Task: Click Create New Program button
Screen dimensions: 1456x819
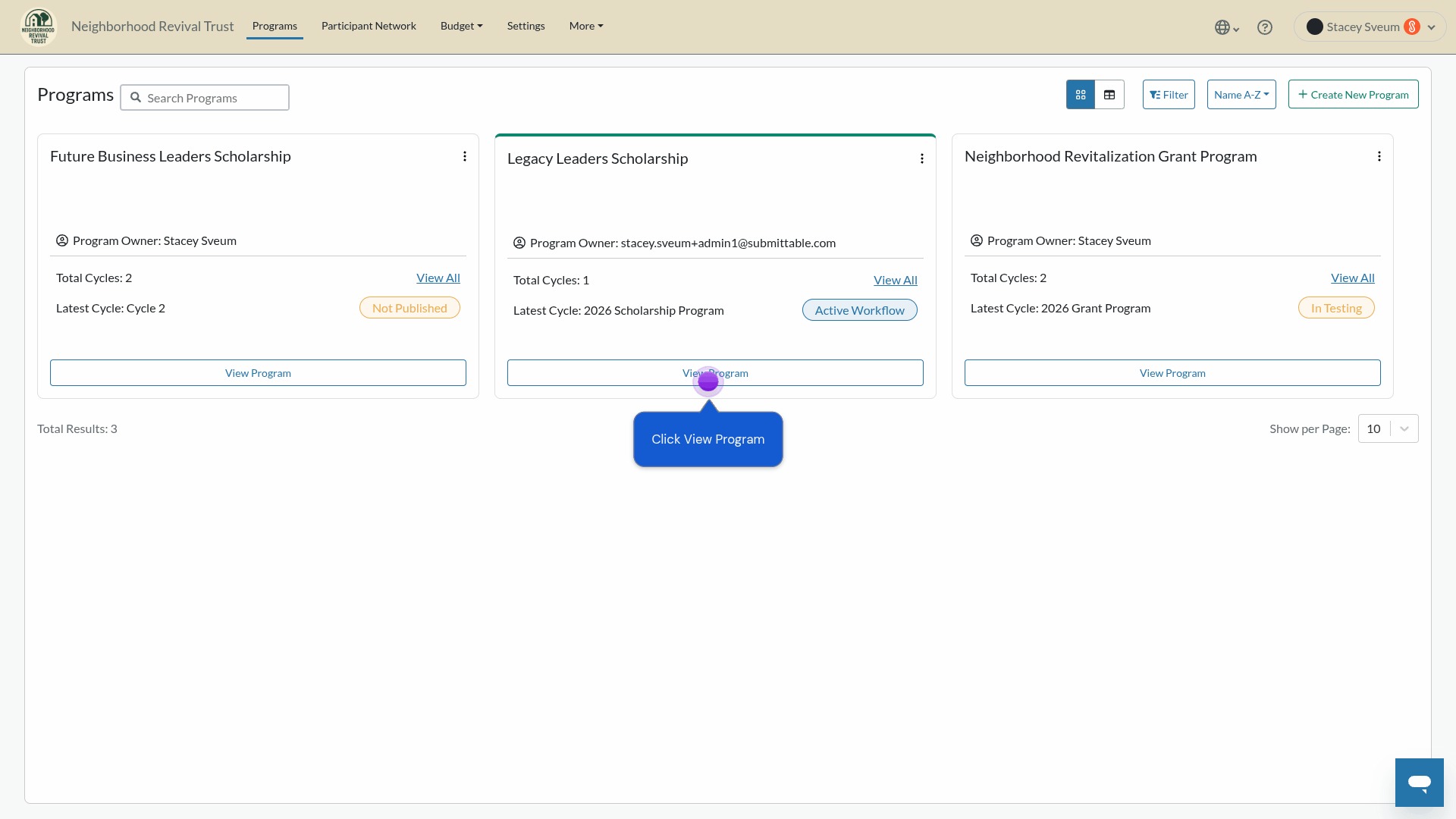Action: pos(1353,95)
